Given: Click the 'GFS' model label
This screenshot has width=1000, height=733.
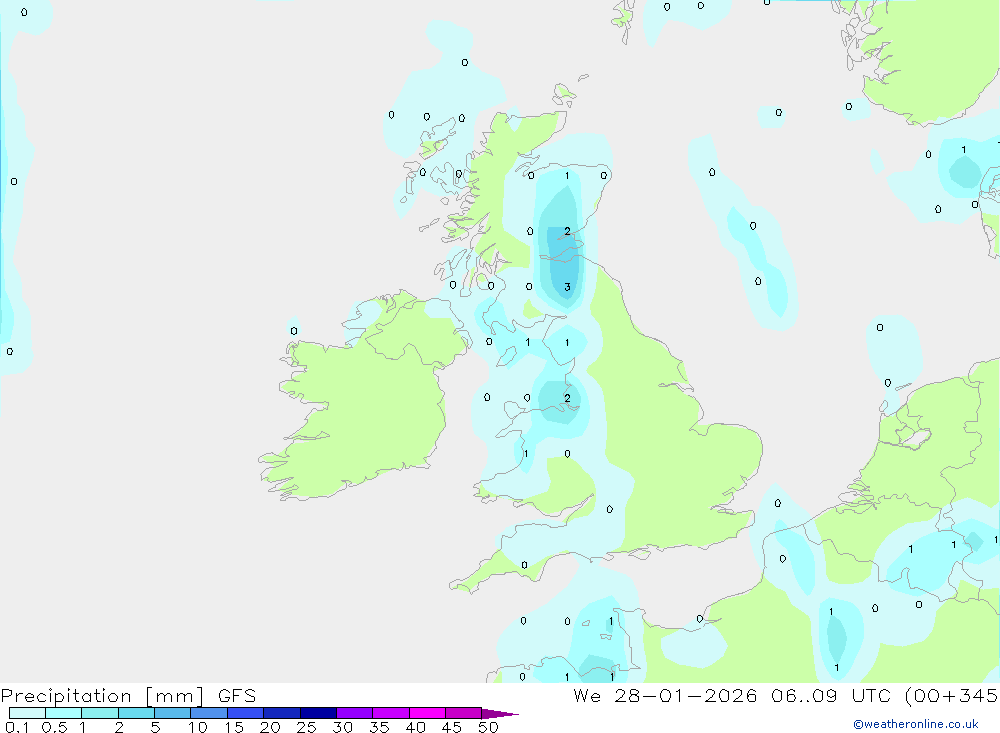Looking at the screenshot, I should click(x=237, y=696).
